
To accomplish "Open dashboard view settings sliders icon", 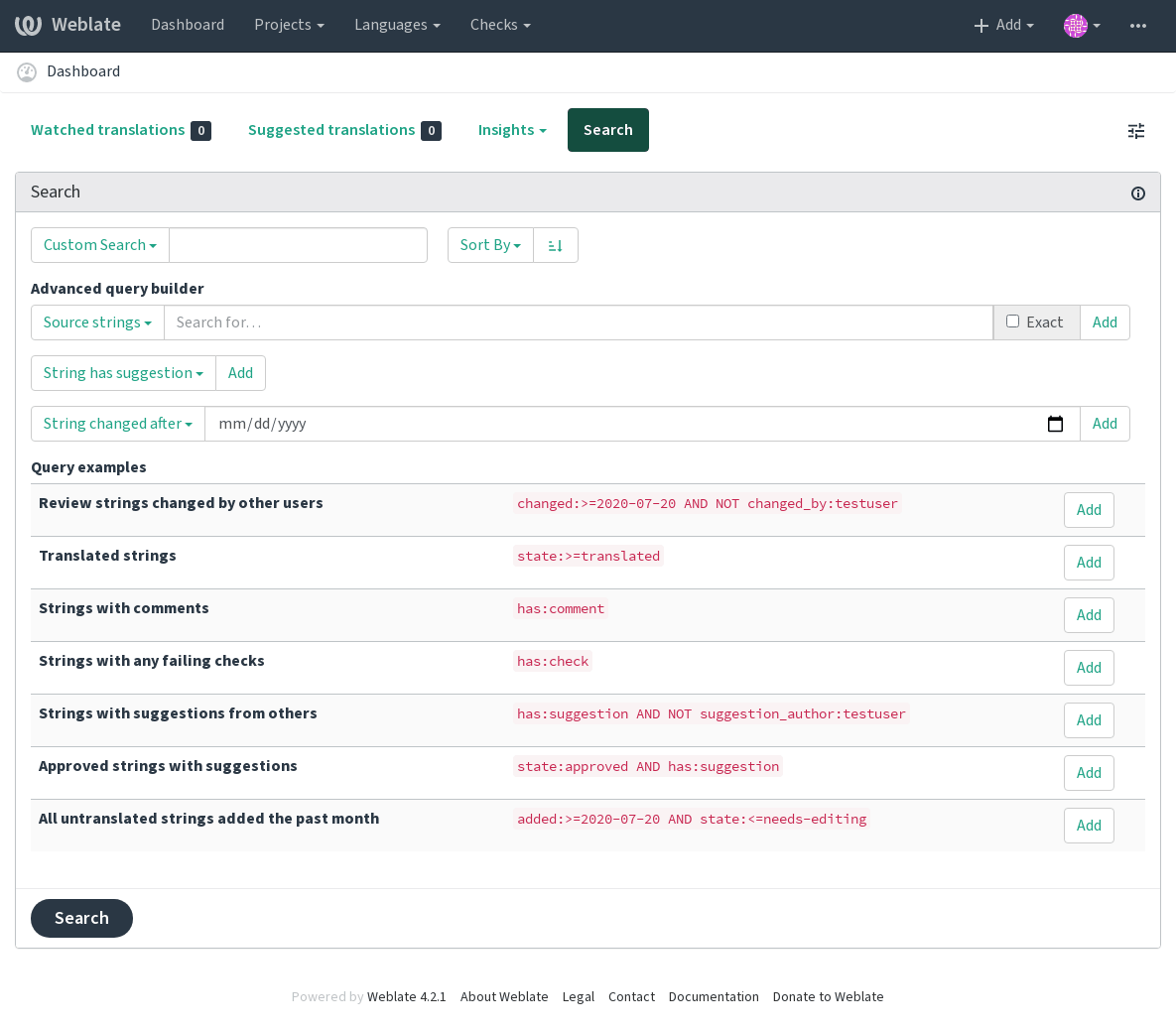I will pyautogui.click(x=1136, y=131).
